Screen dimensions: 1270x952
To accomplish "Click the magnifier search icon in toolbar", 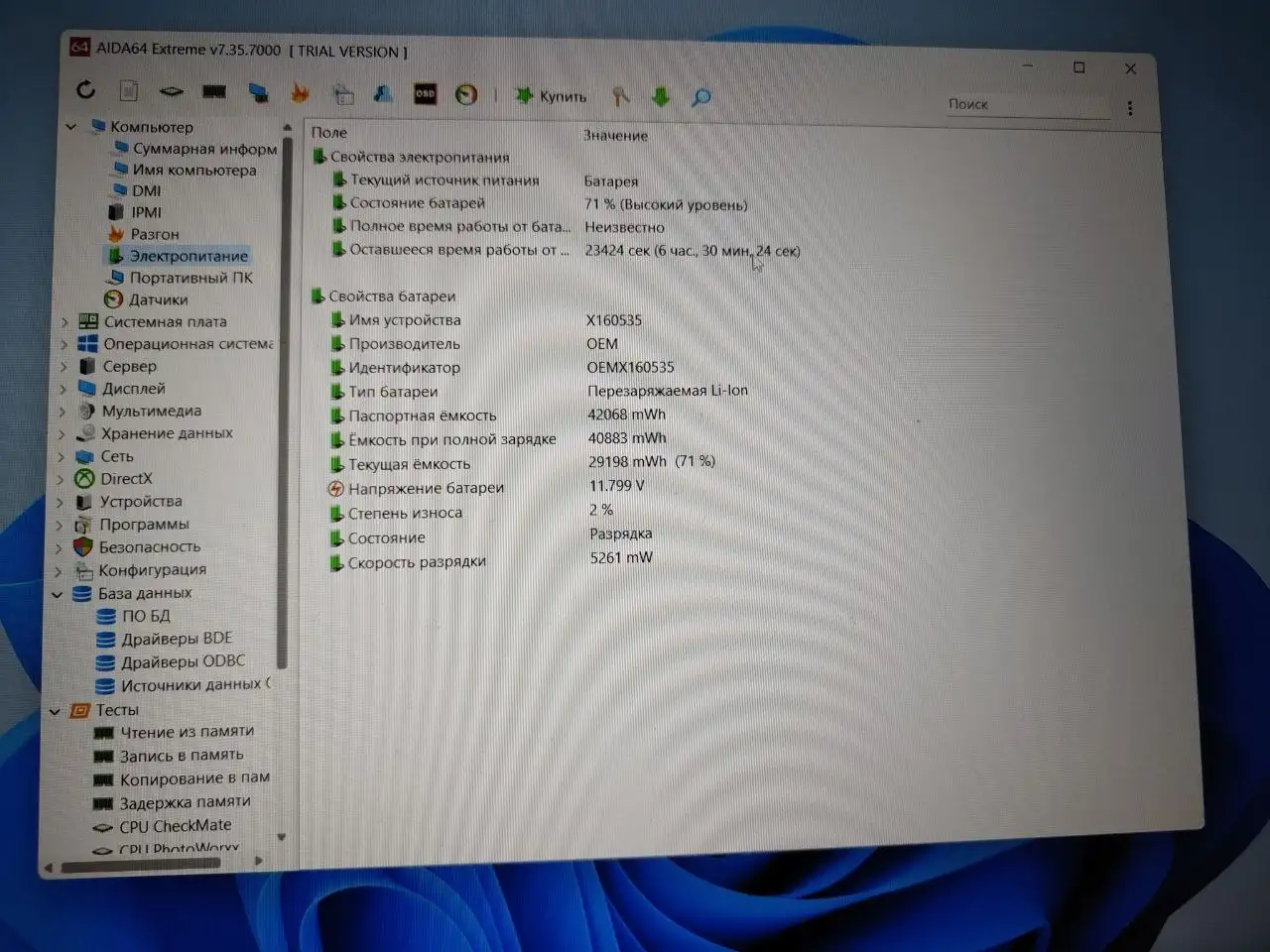I will coord(701,97).
